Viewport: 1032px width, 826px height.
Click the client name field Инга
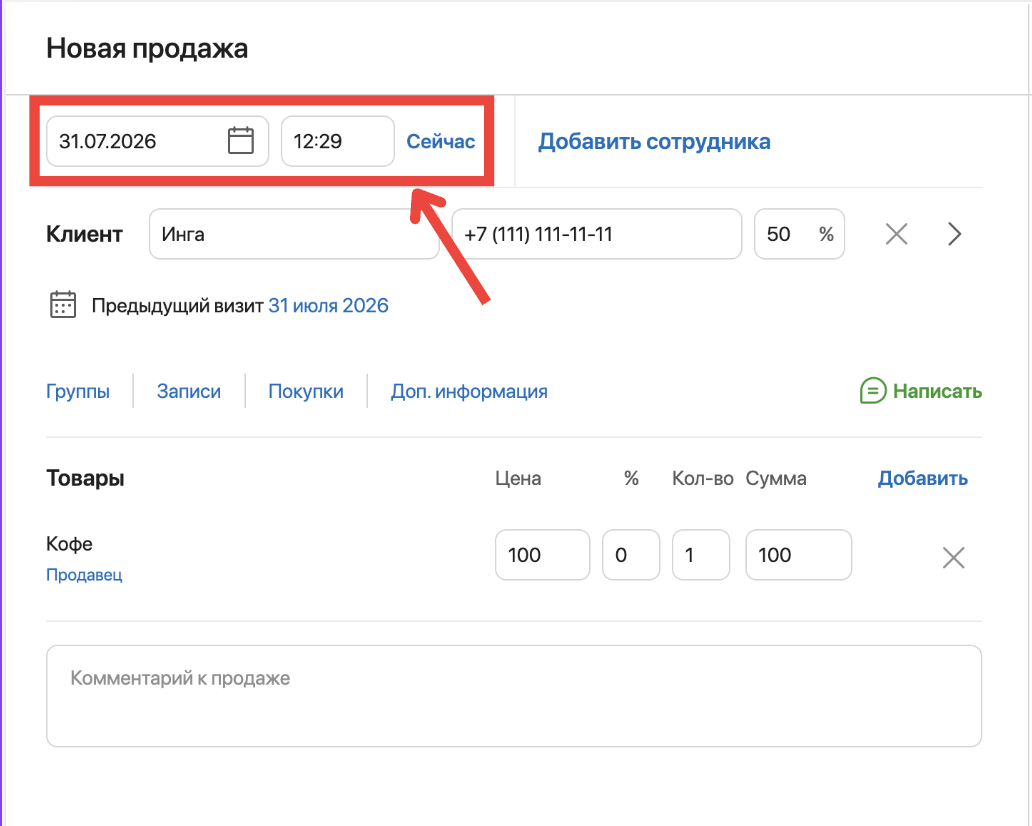tap(294, 234)
